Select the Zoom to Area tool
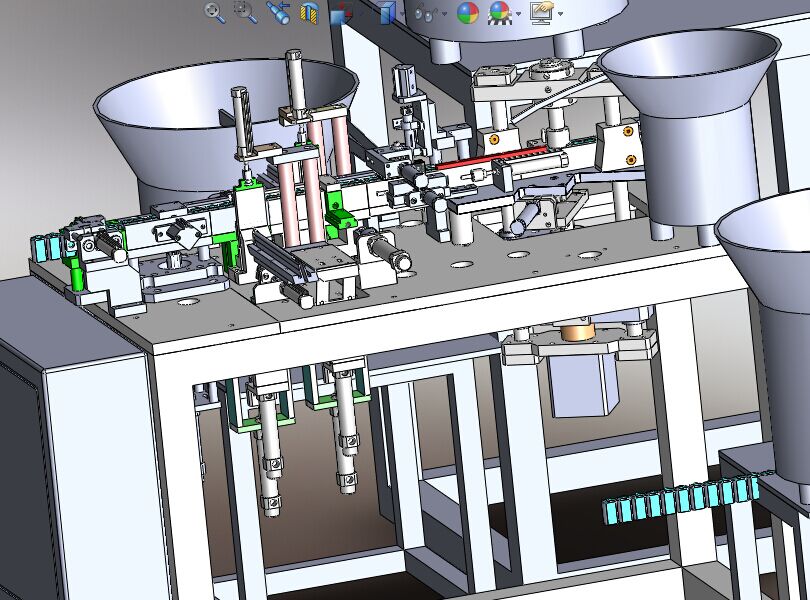 (245, 12)
